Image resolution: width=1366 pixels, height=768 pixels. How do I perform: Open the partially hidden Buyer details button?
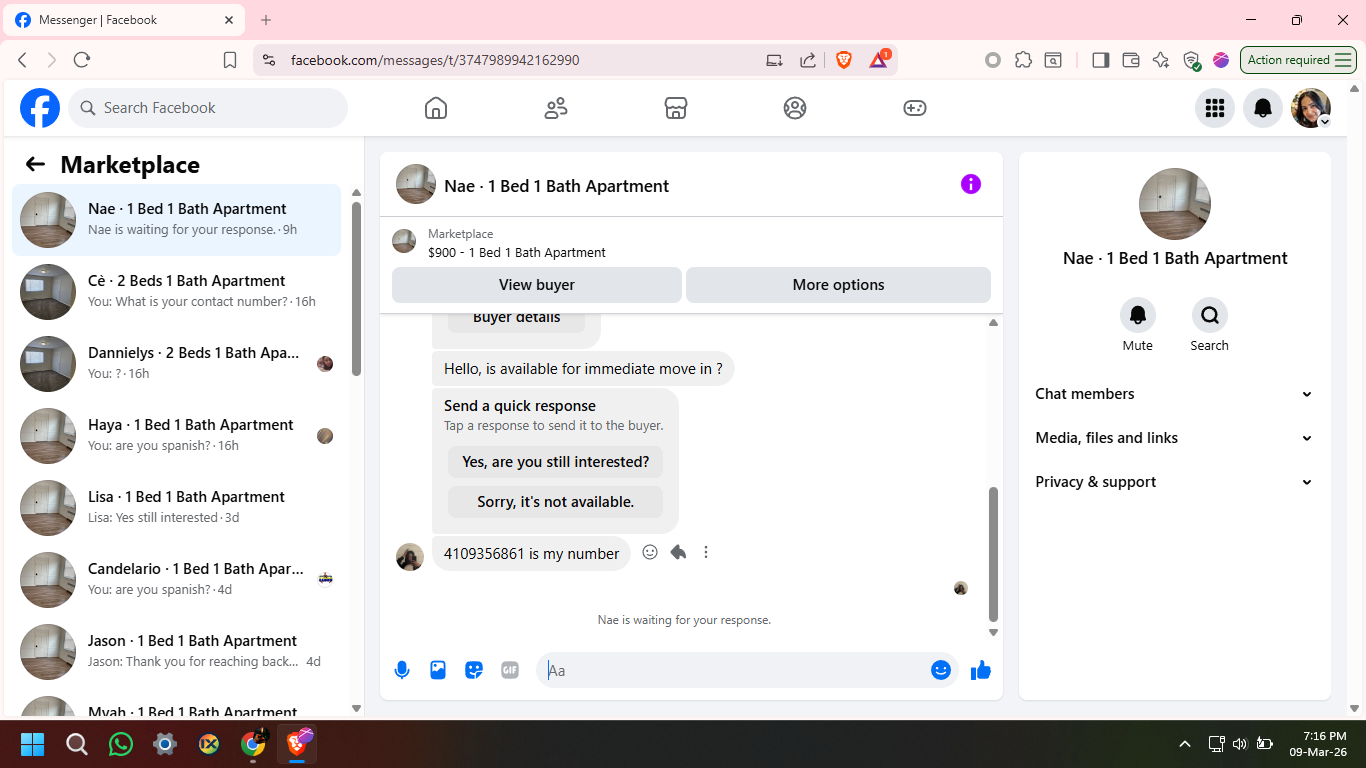point(516,320)
